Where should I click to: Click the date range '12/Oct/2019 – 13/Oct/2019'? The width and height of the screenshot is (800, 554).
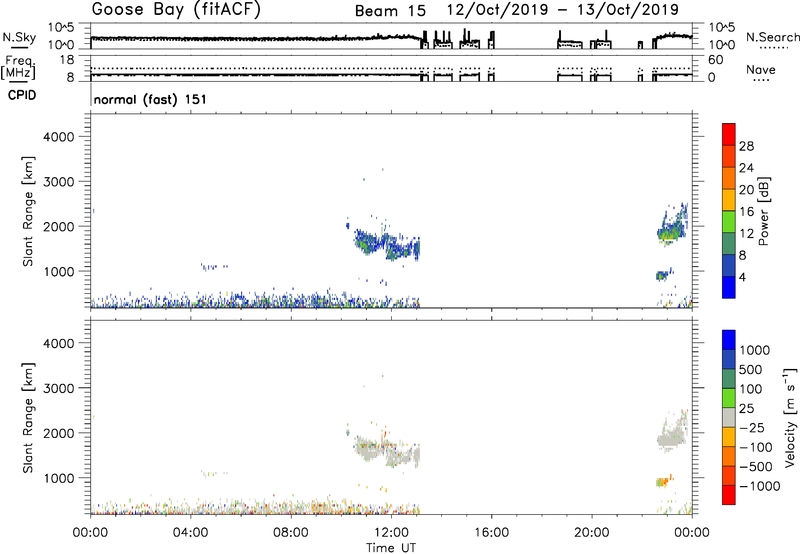point(563,10)
